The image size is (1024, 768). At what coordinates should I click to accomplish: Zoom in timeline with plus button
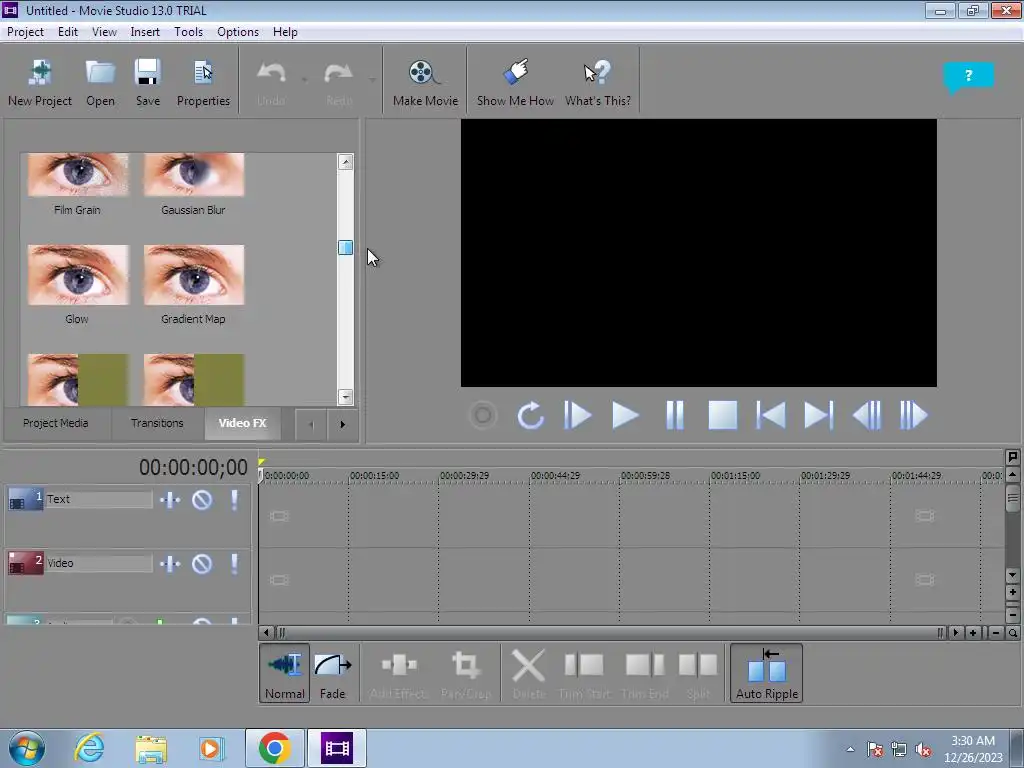click(x=973, y=632)
